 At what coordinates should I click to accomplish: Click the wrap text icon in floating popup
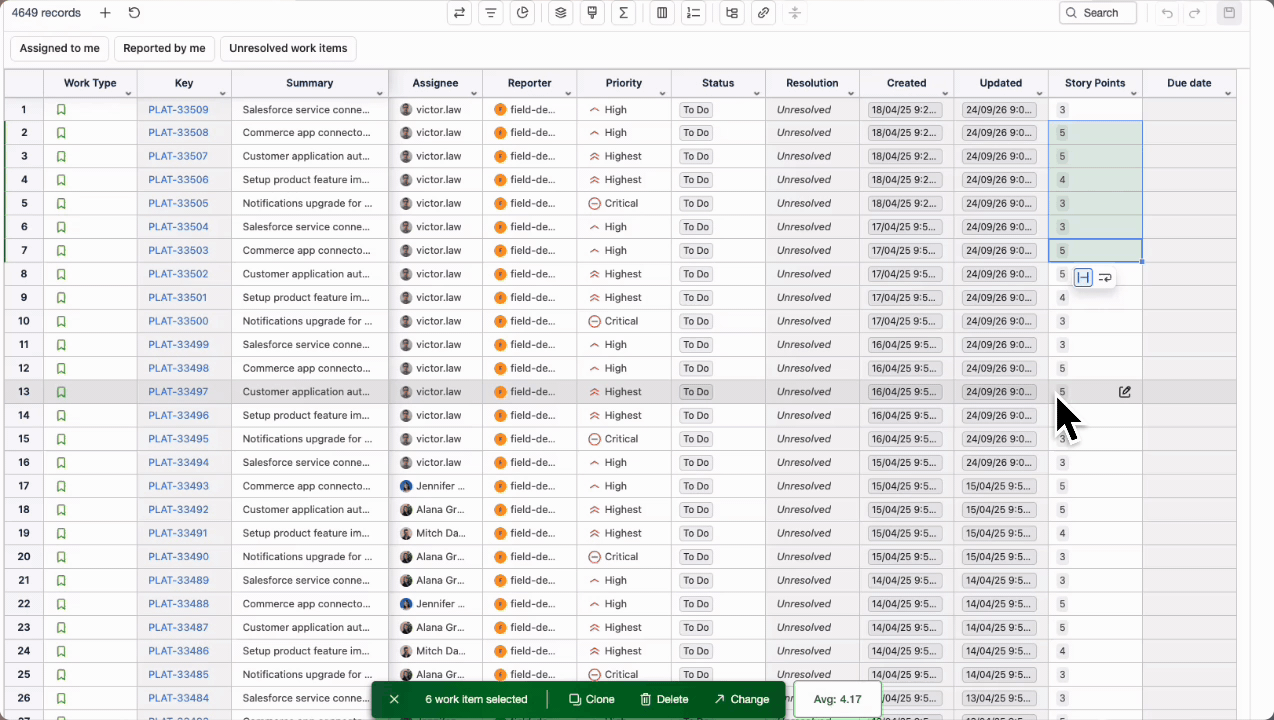point(1105,277)
